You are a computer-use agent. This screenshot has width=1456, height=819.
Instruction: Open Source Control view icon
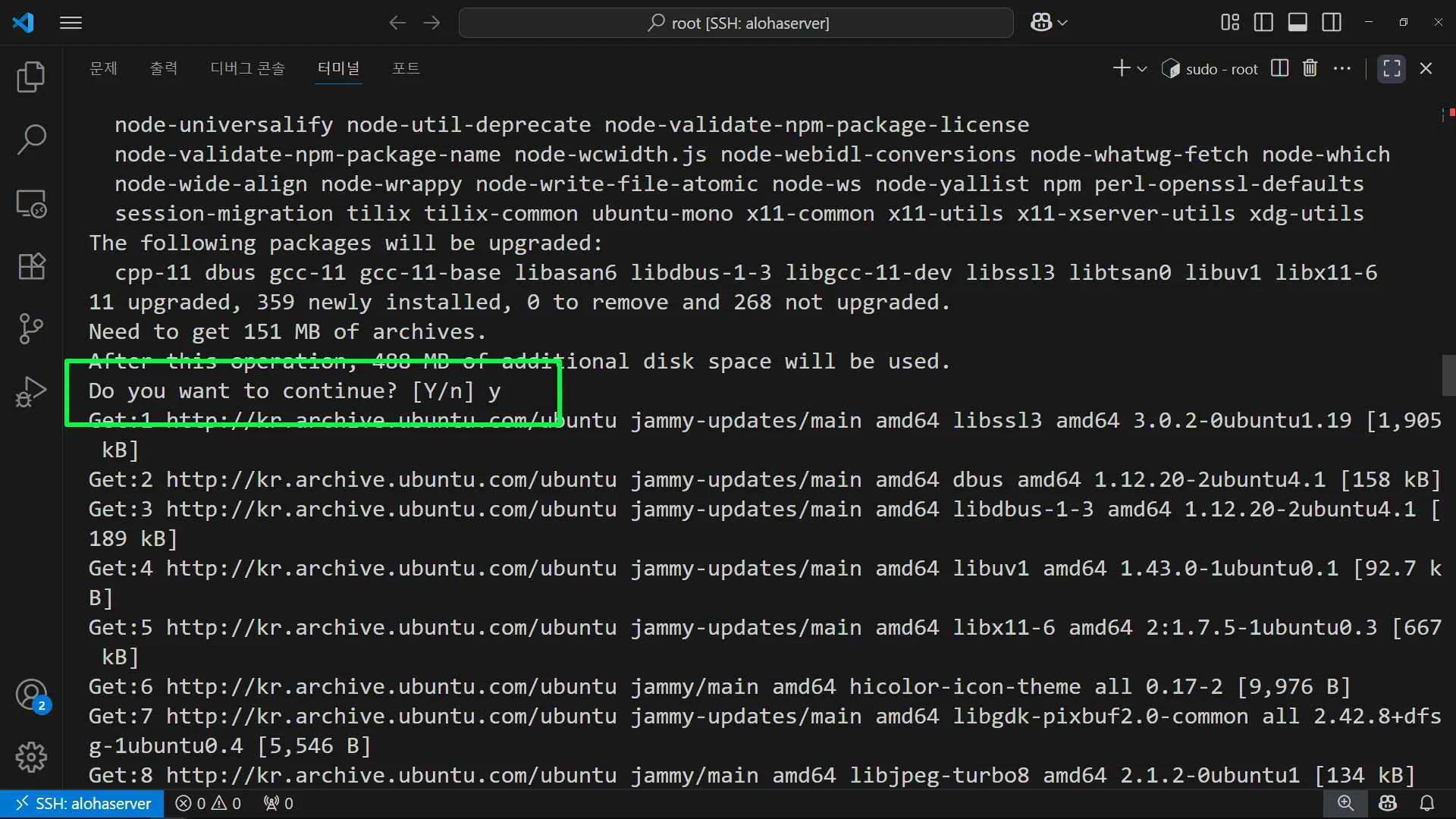click(31, 328)
